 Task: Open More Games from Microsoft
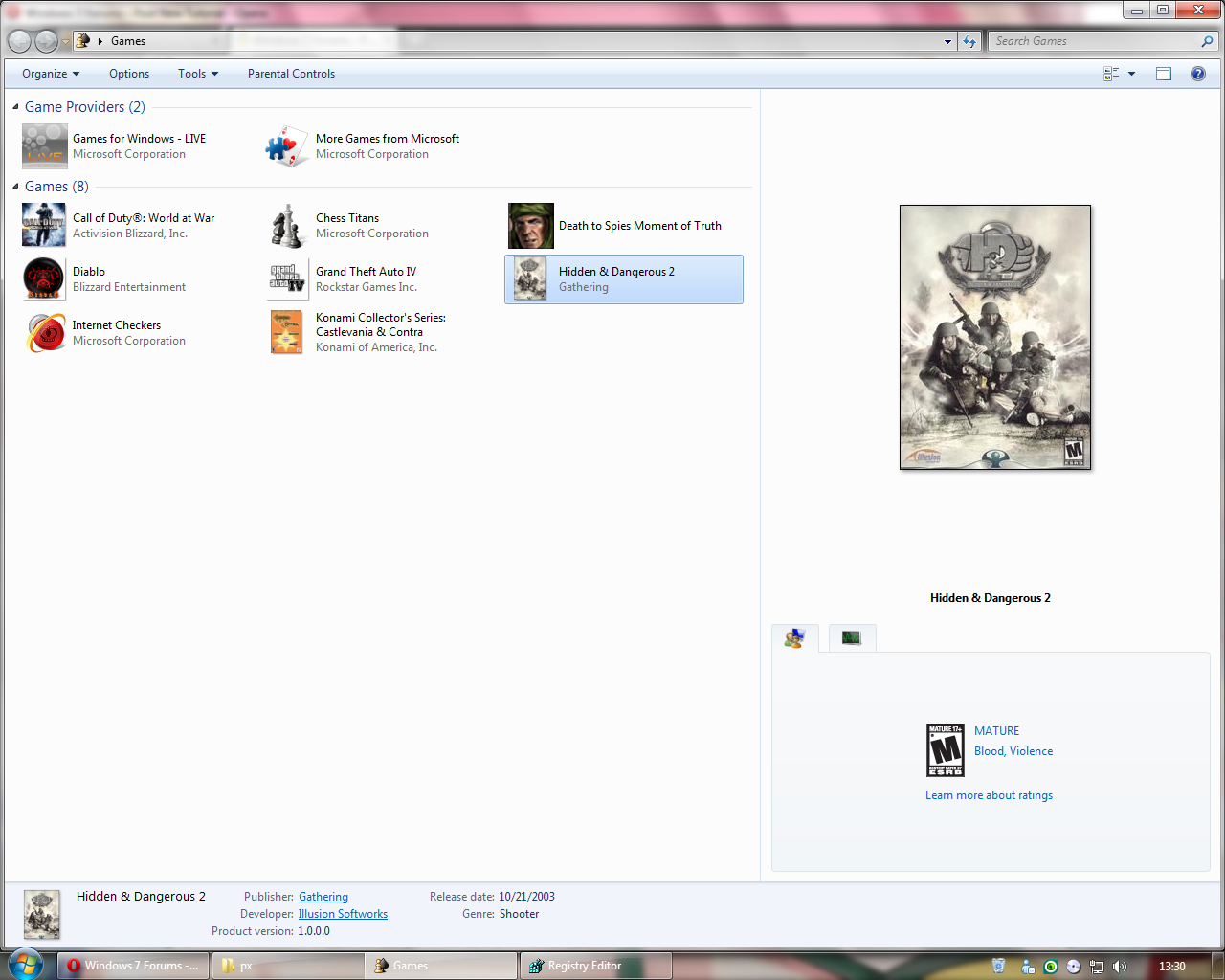click(387, 138)
